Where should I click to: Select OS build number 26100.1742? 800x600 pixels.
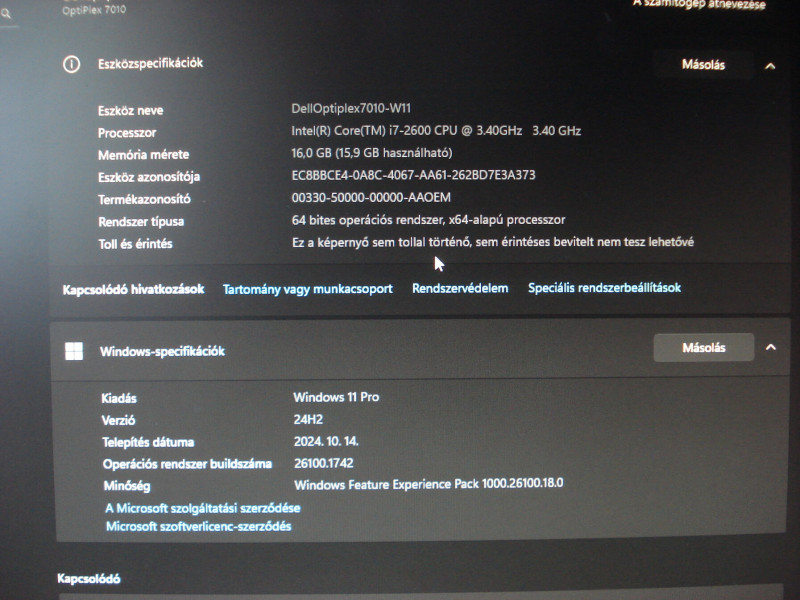coord(324,463)
